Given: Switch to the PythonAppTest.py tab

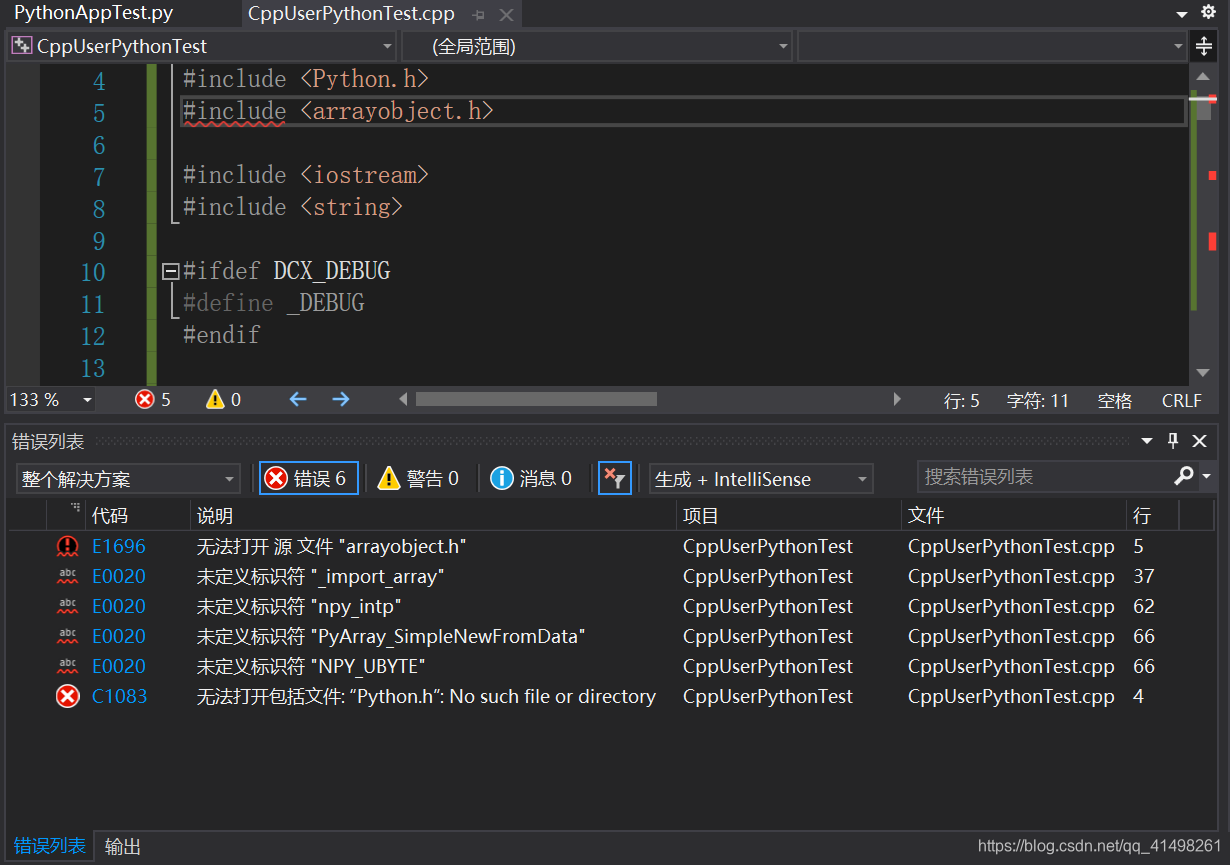Looking at the screenshot, I should pyautogui.click(x=93, y=13).
